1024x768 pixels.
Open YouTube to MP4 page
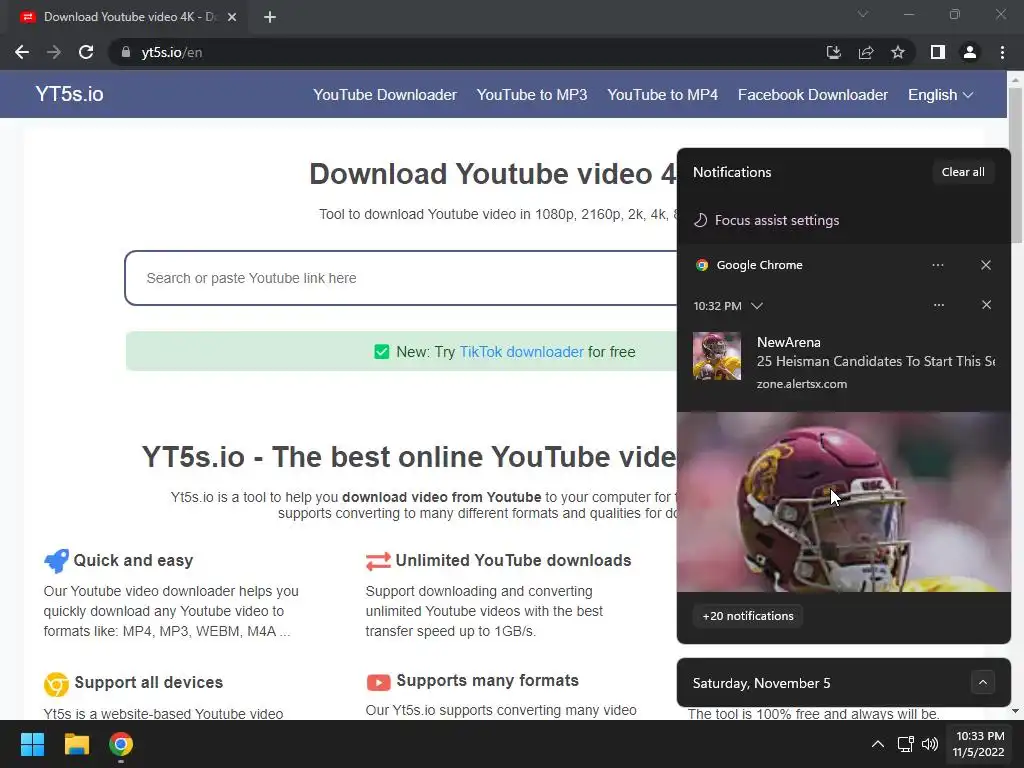coord(662,95)
